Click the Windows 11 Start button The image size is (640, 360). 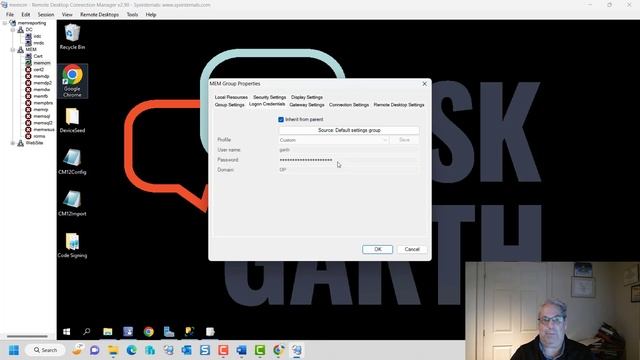tap(14, 350)
